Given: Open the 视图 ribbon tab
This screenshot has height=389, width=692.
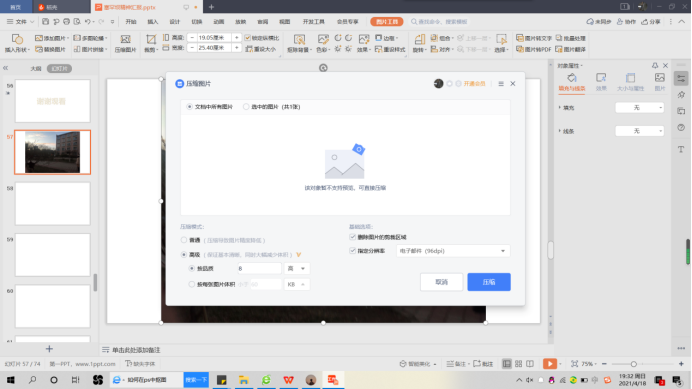Looking at the screenshot, I should (285, 21).
